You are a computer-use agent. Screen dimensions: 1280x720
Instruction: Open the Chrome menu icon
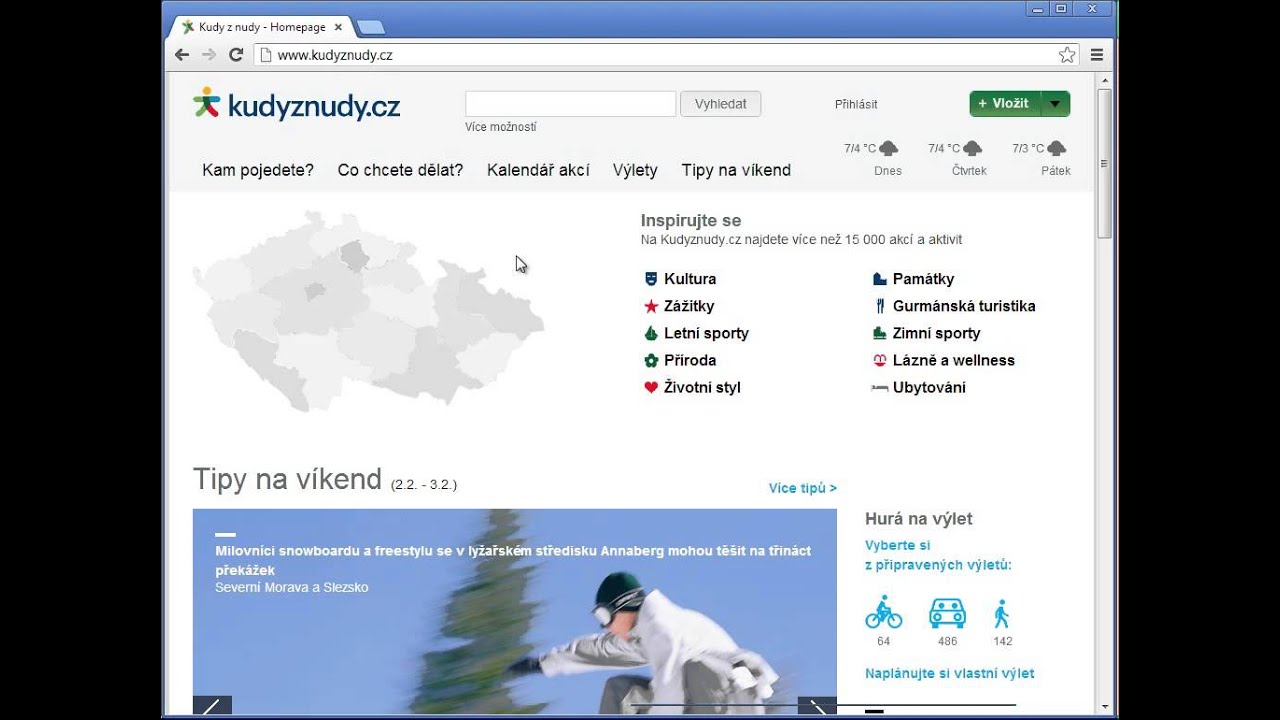(1097, 55)
